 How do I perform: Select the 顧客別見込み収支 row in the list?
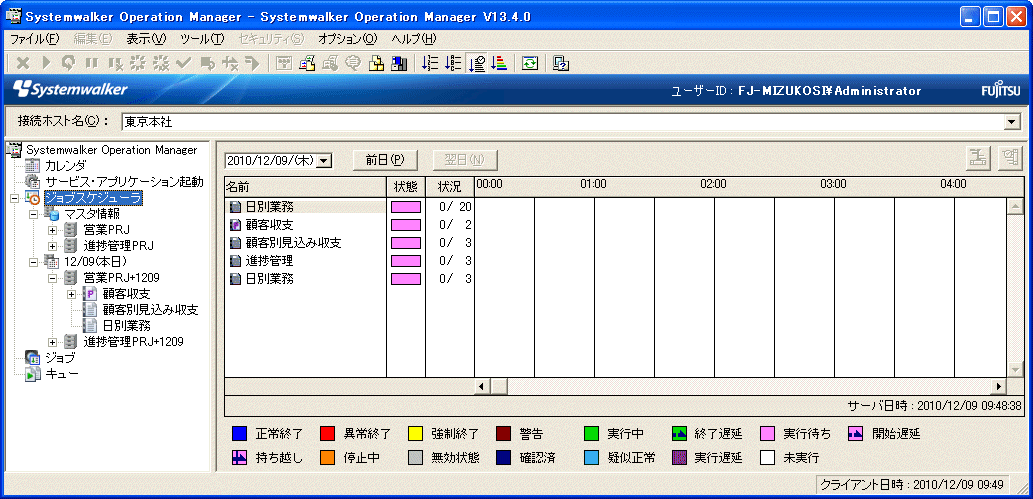coord(349,243)
